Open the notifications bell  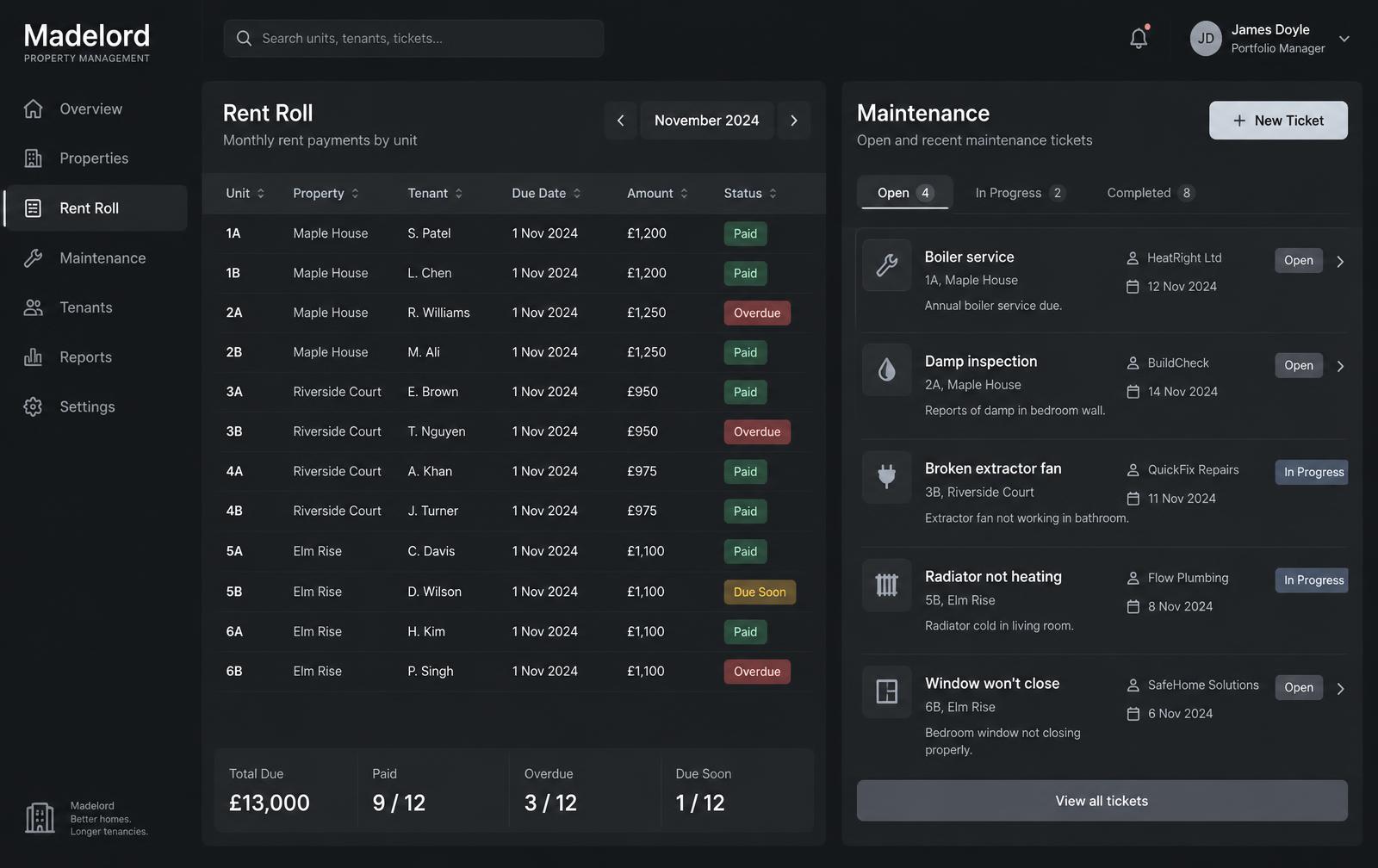[1139, 39]
